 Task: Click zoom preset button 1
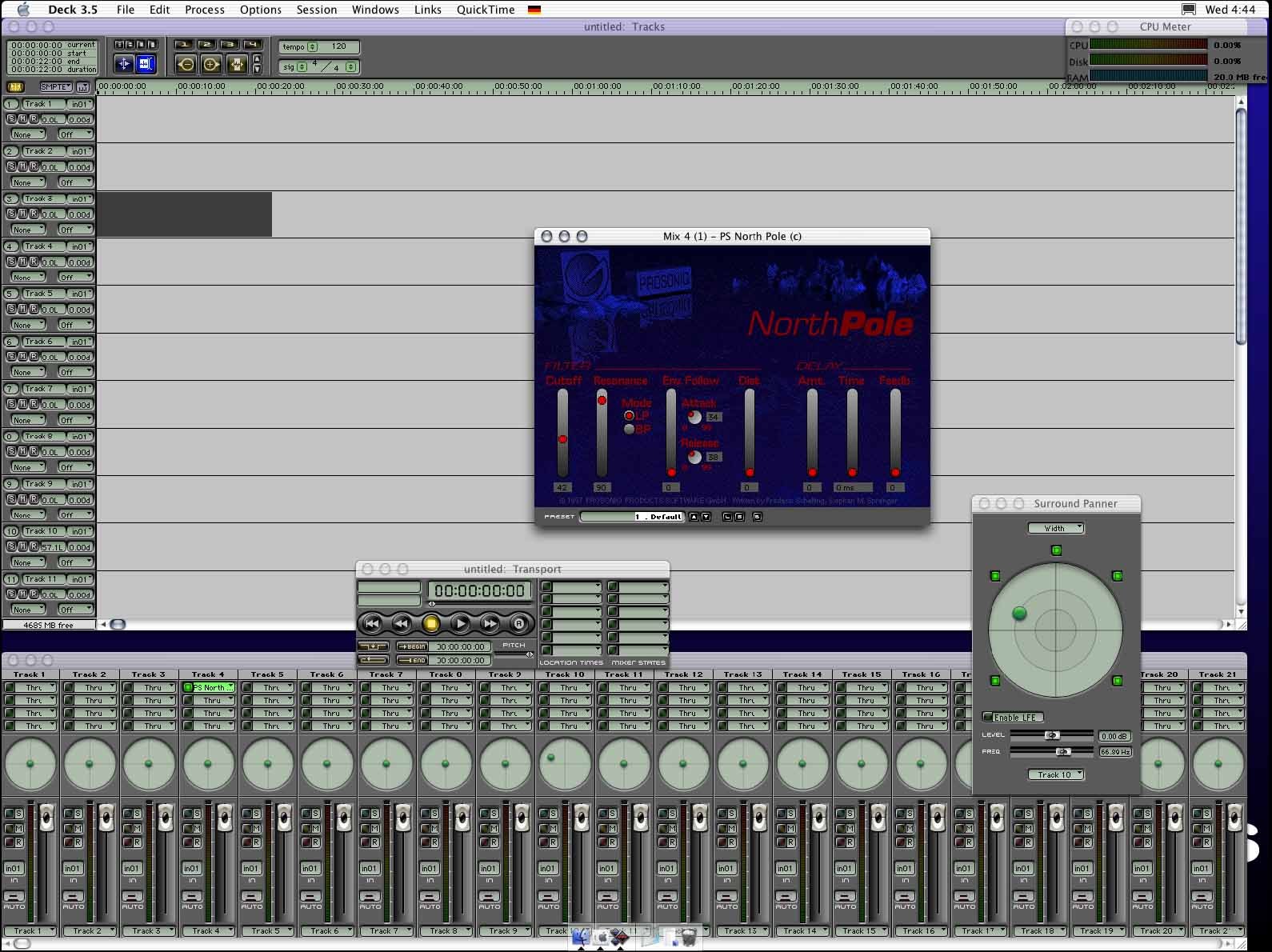click(x=184, y=45)
